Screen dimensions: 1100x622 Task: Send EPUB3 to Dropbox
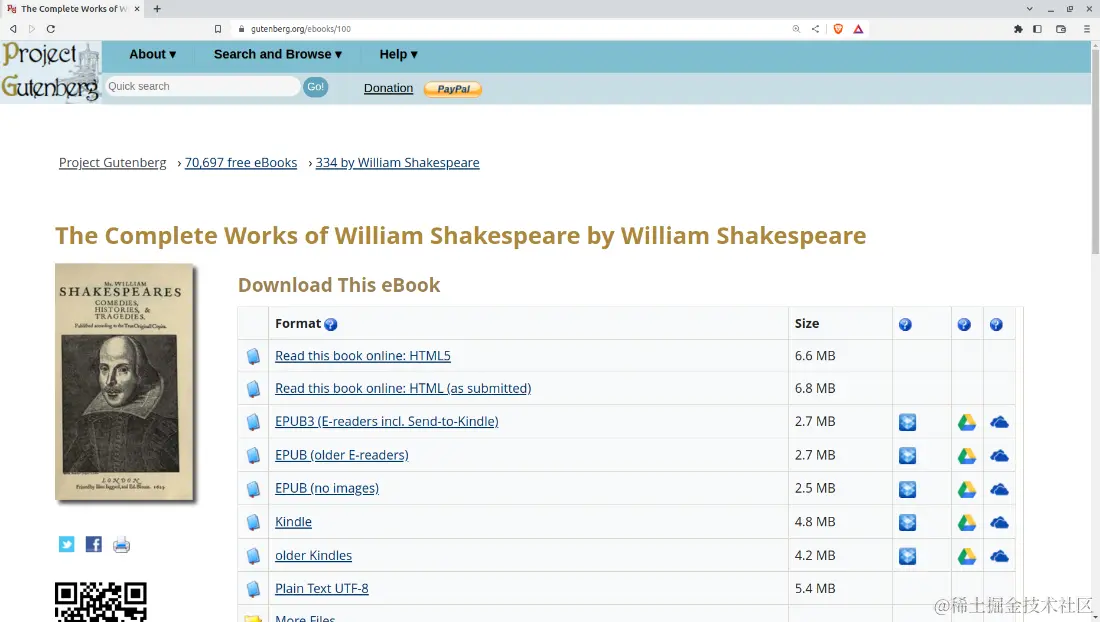pos(908,422)
